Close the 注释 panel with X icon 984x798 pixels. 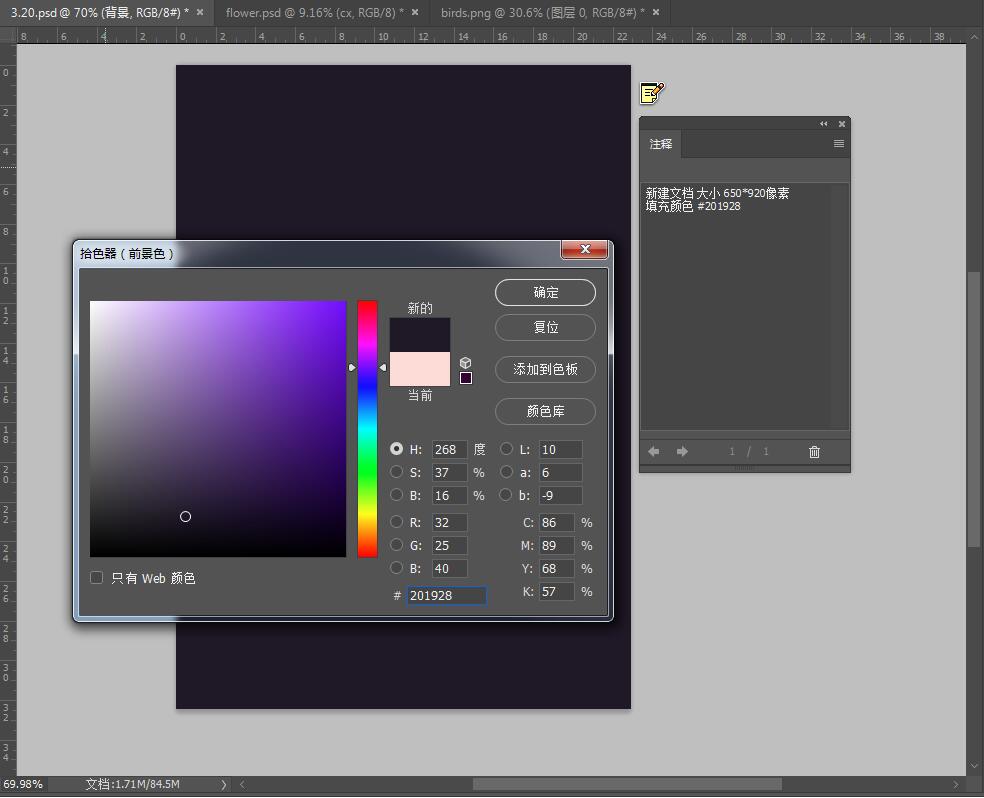point(842,124)
